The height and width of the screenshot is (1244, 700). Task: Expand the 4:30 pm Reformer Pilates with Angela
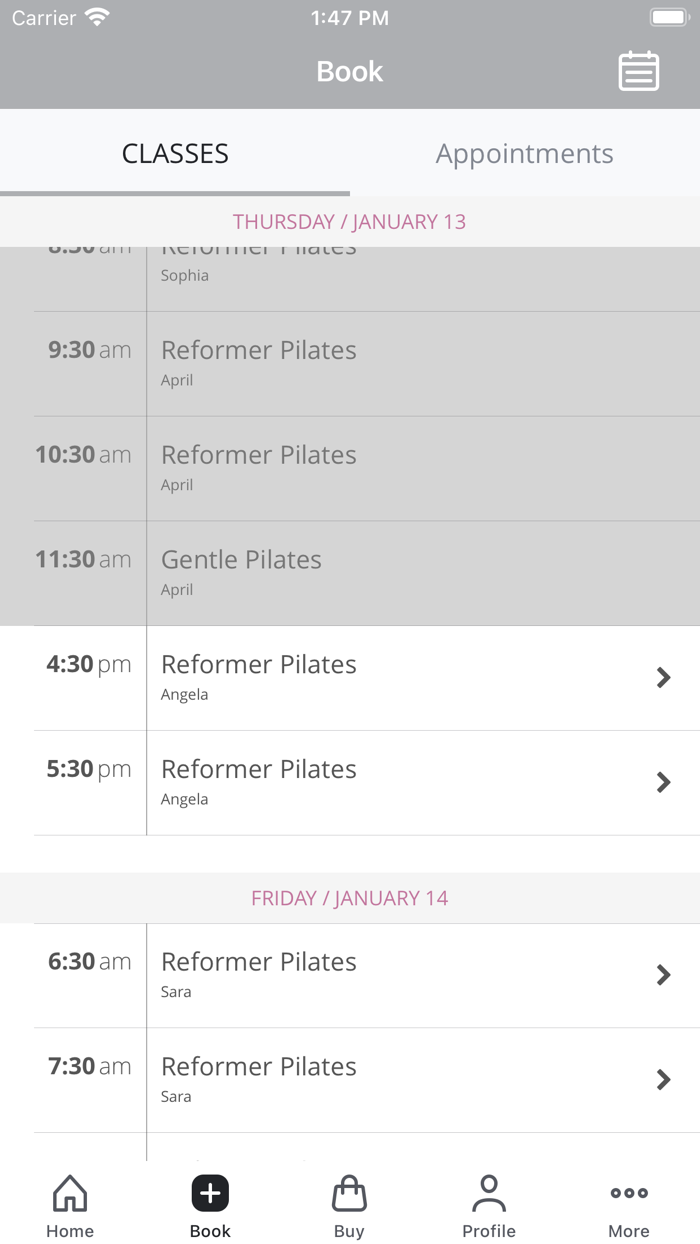[350, 677]
